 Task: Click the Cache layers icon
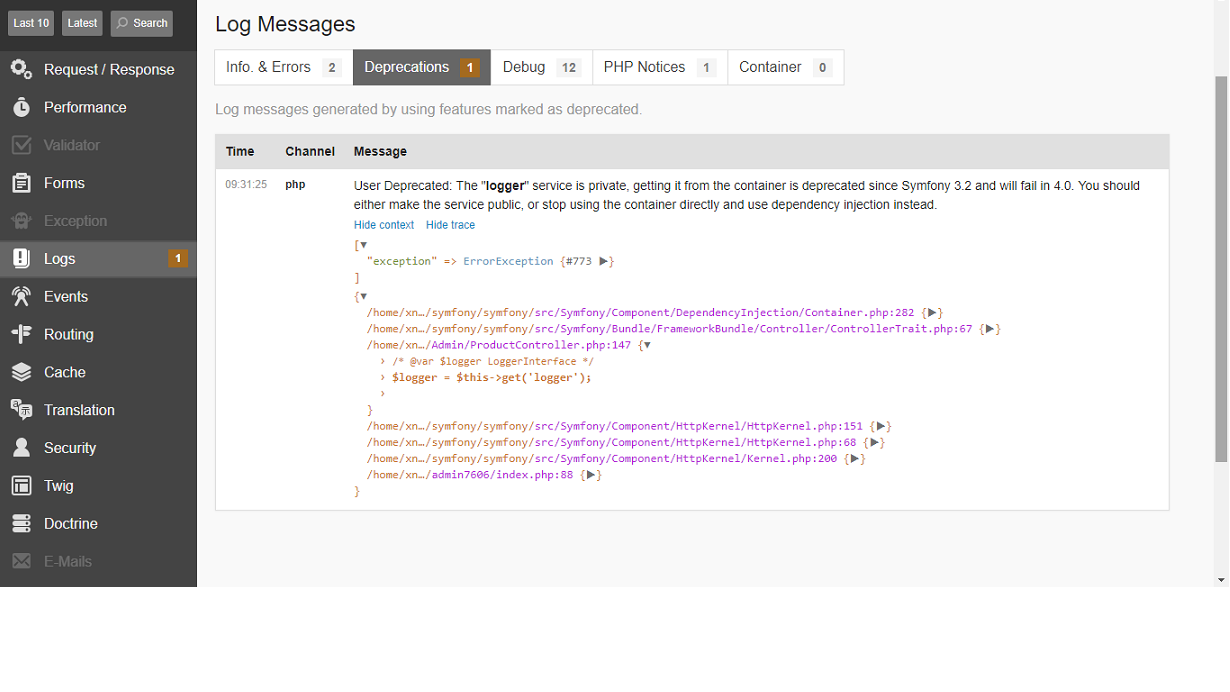[21, 372]
